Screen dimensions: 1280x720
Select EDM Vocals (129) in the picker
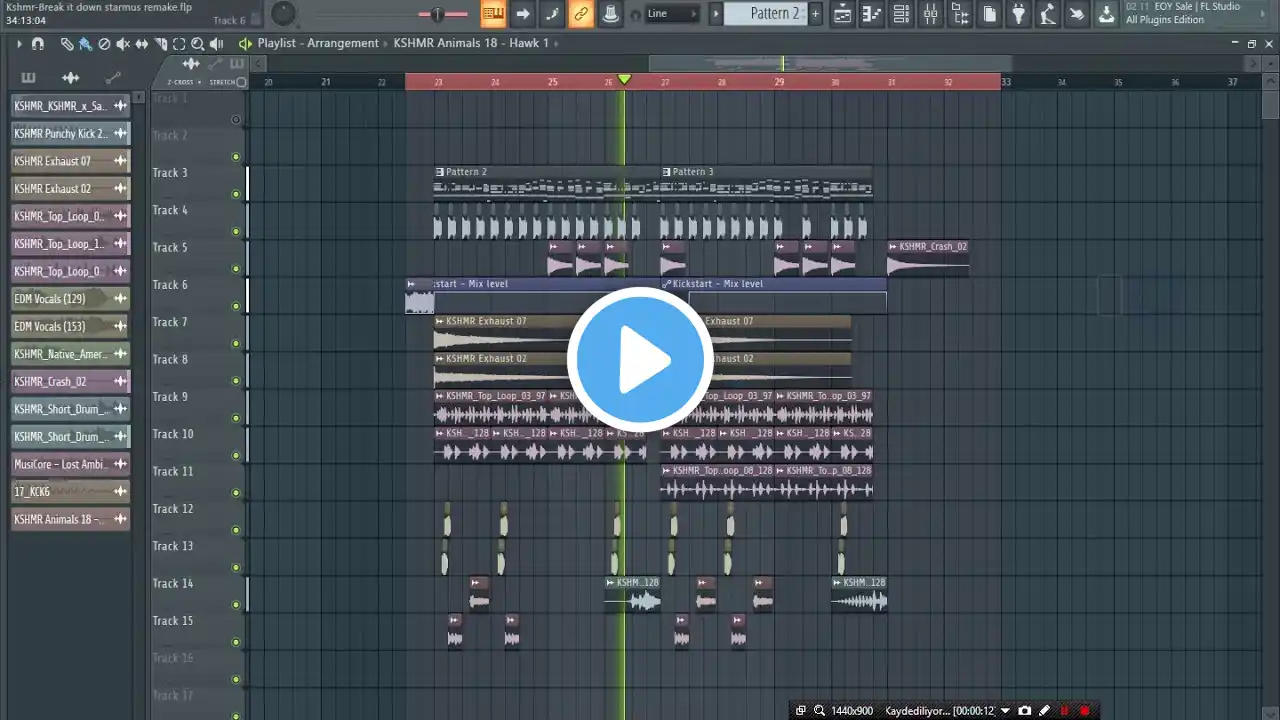click(x=70, y=299)
